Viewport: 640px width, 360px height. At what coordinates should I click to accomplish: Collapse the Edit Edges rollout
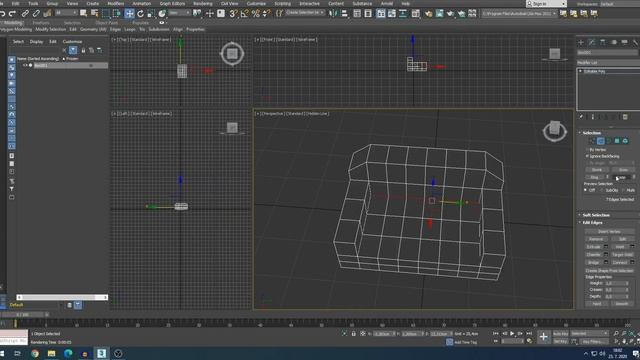pyautogui.click(x=591, y=223)
